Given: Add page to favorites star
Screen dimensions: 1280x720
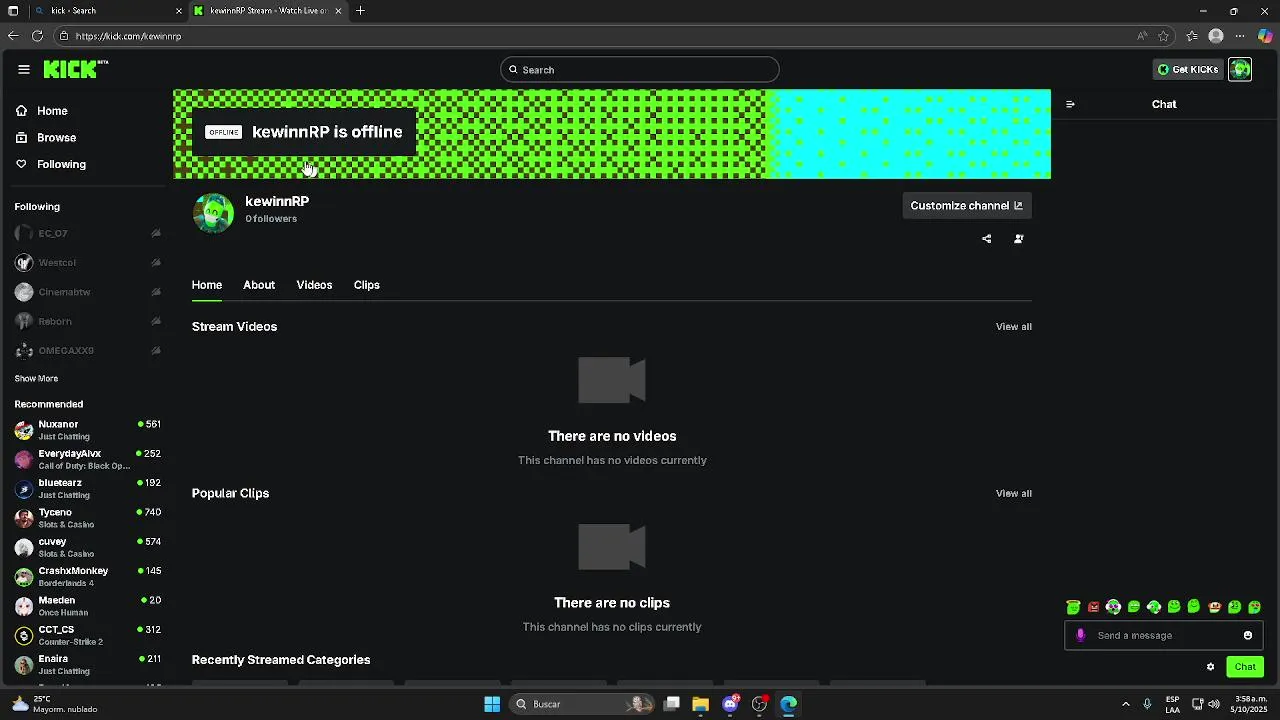Looking at the screenshot, I should (1163, 36).
